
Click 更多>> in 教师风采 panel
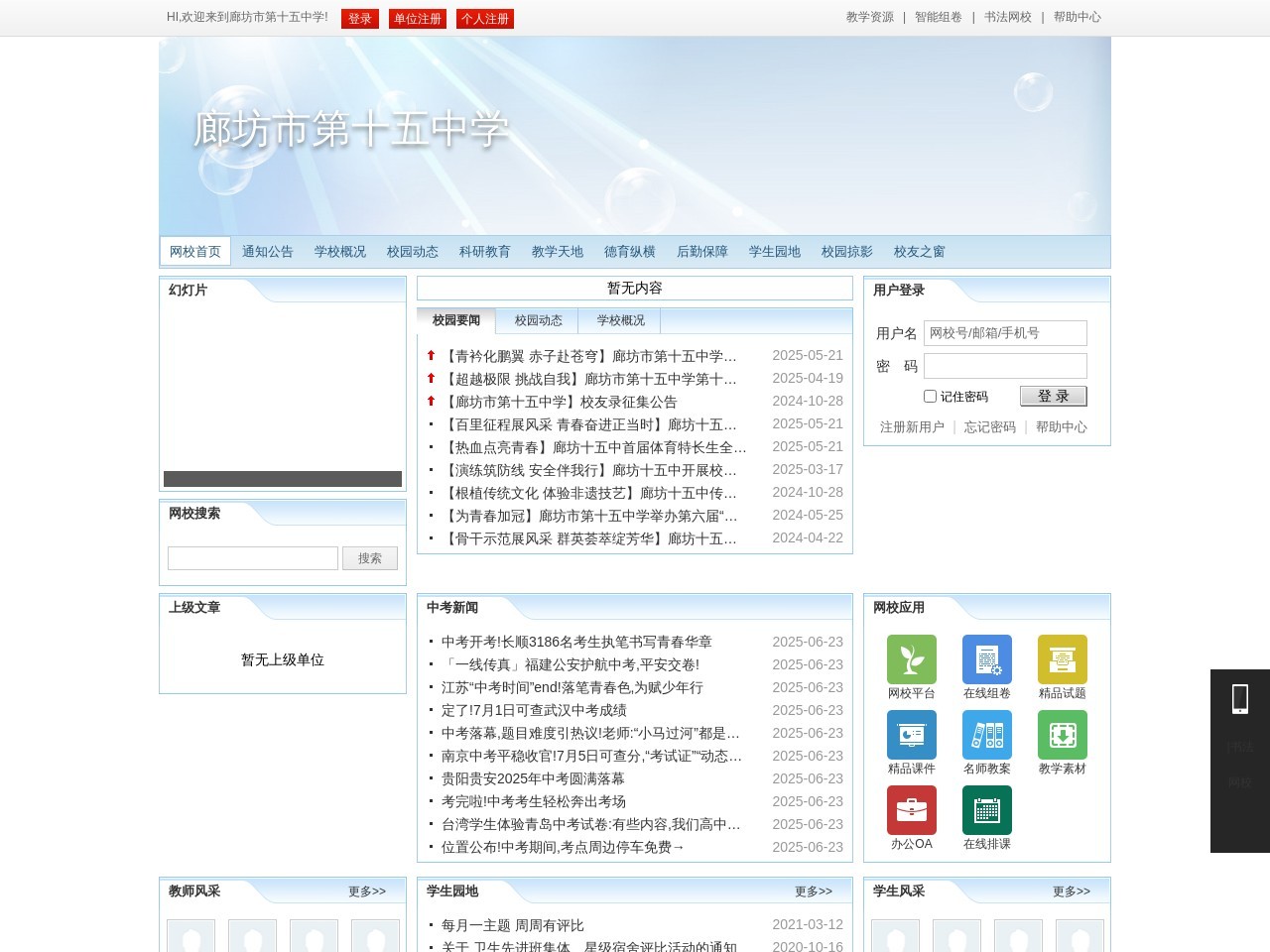click(367, 892)
